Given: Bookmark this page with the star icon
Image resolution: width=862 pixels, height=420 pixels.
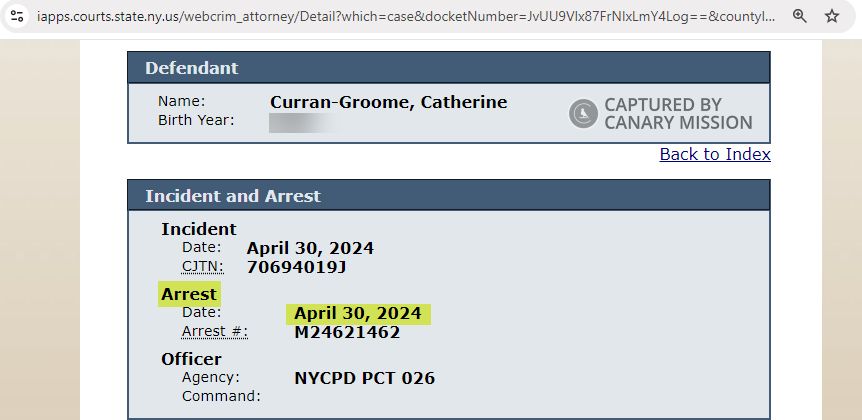Looking at the screenshot, I should [831, 16].
